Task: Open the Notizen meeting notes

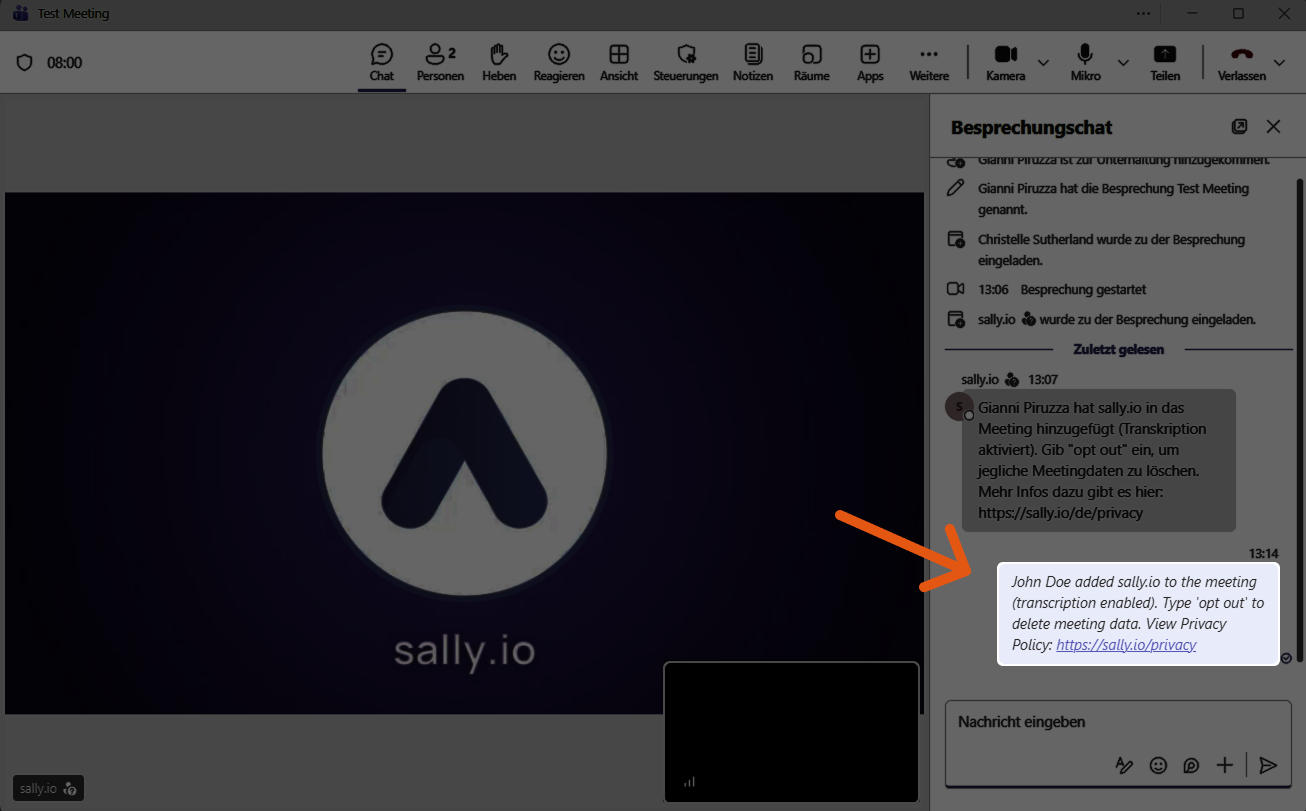Action: (x=752, y=62)
